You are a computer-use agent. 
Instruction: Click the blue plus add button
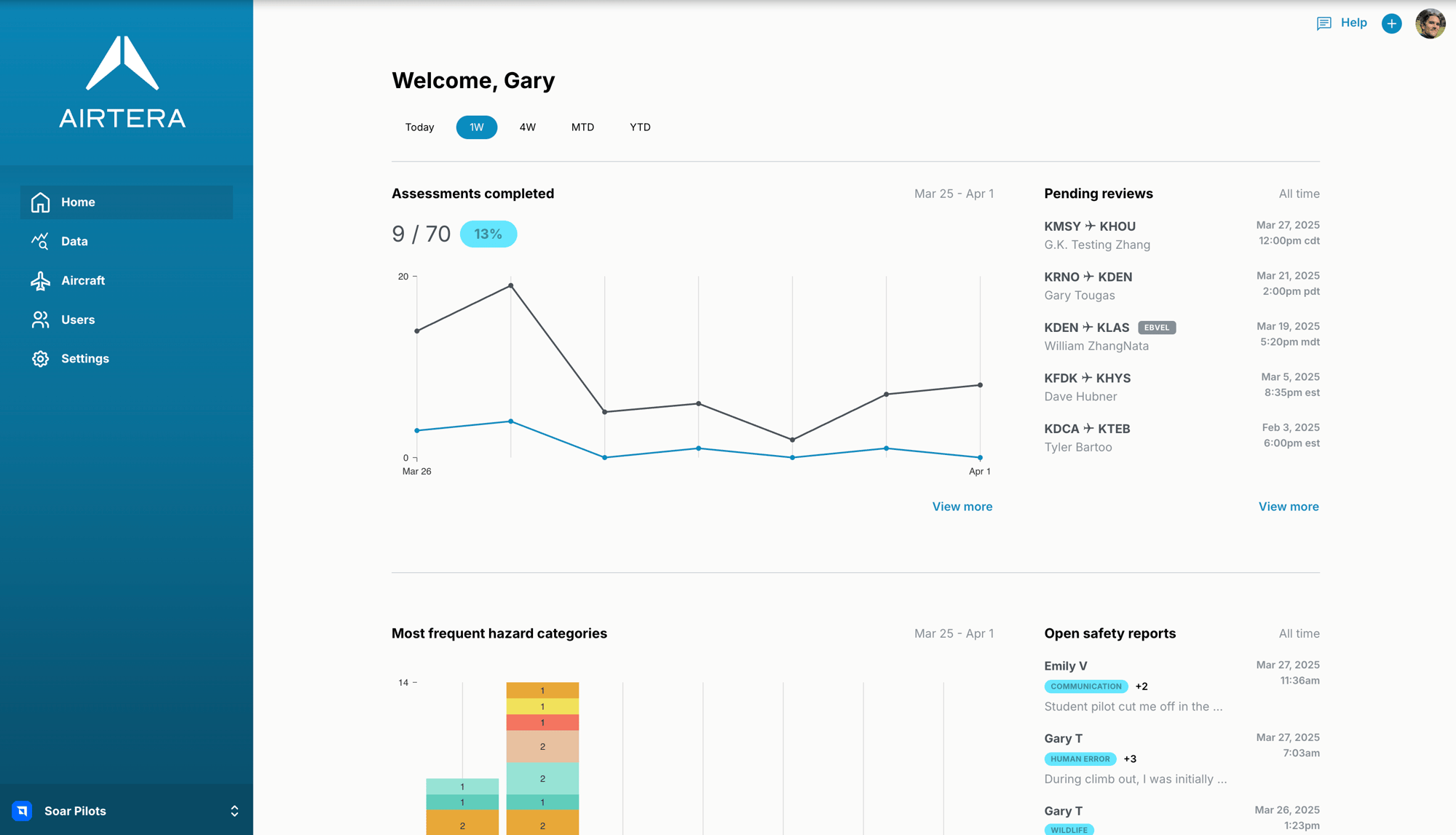coord(1391,23)
